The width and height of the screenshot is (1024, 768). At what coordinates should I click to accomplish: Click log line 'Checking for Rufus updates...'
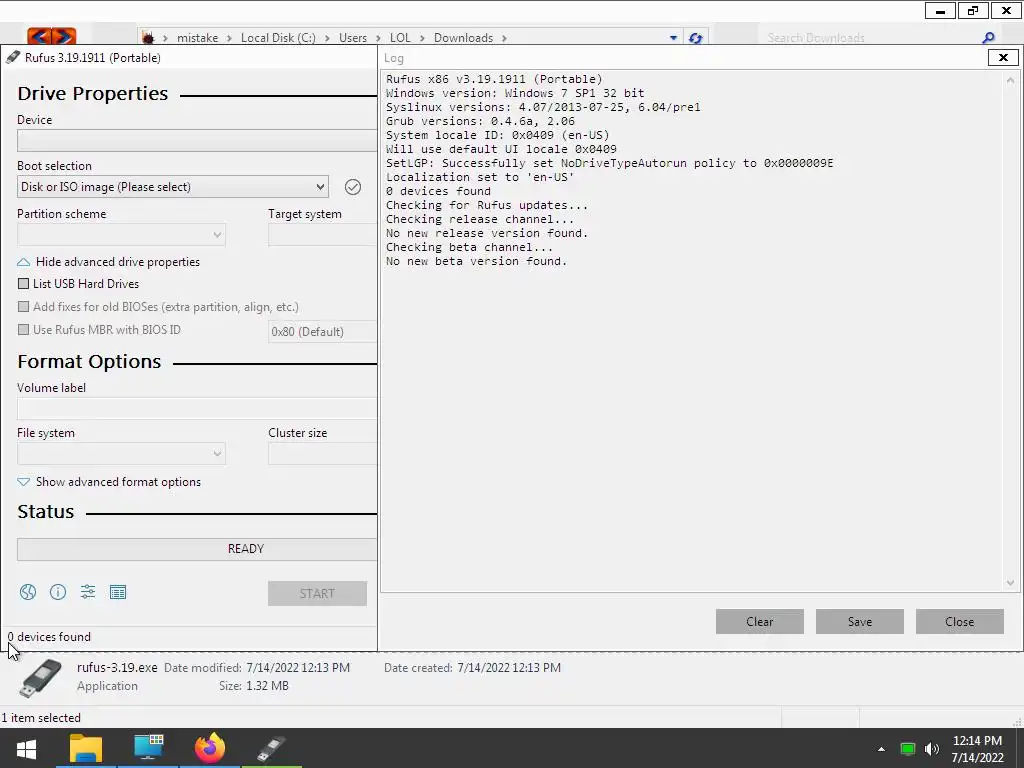click(x=487, y=205)
